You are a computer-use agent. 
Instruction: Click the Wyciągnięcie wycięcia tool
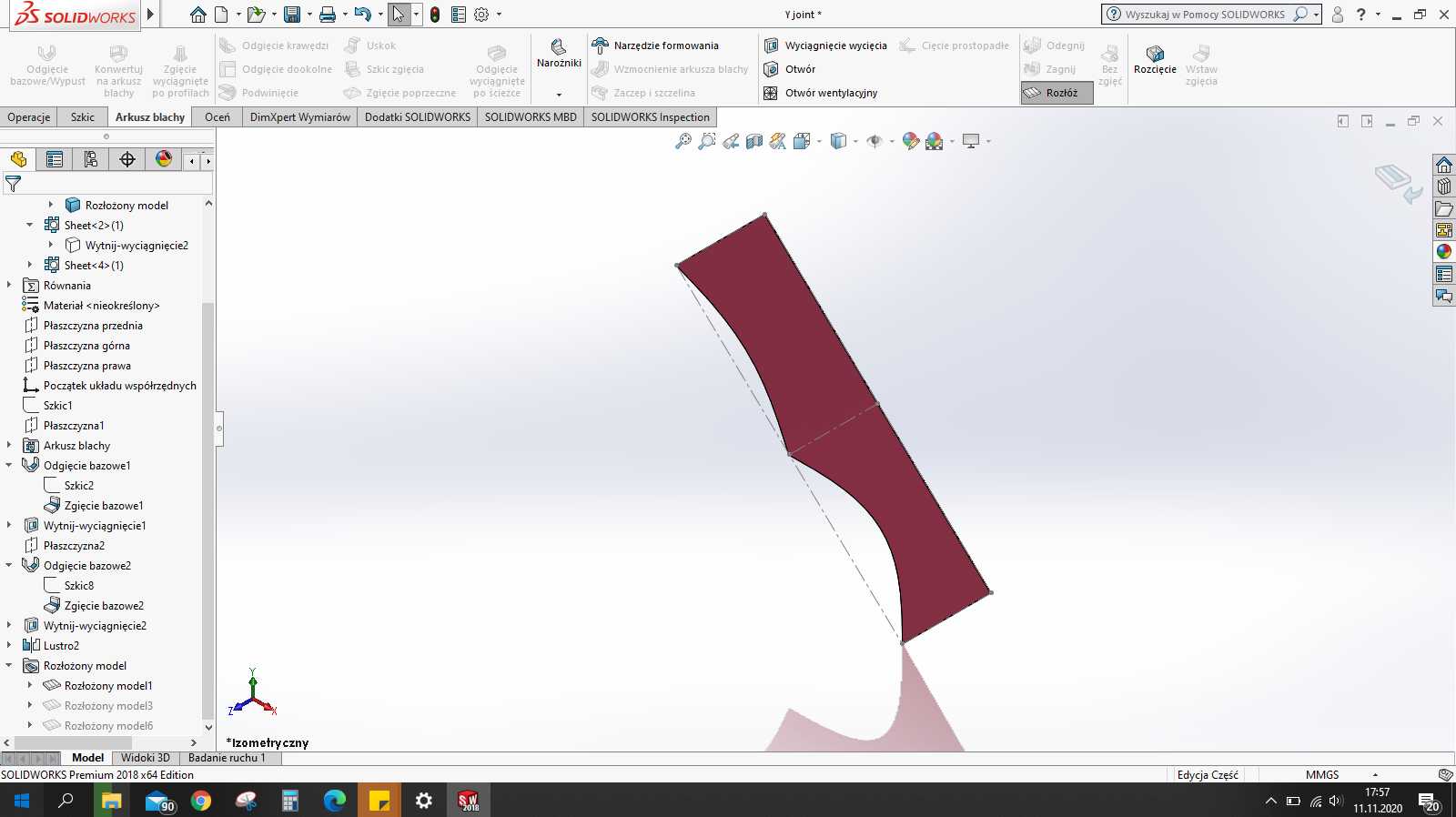pyautogui.click(x=825, y=45)
